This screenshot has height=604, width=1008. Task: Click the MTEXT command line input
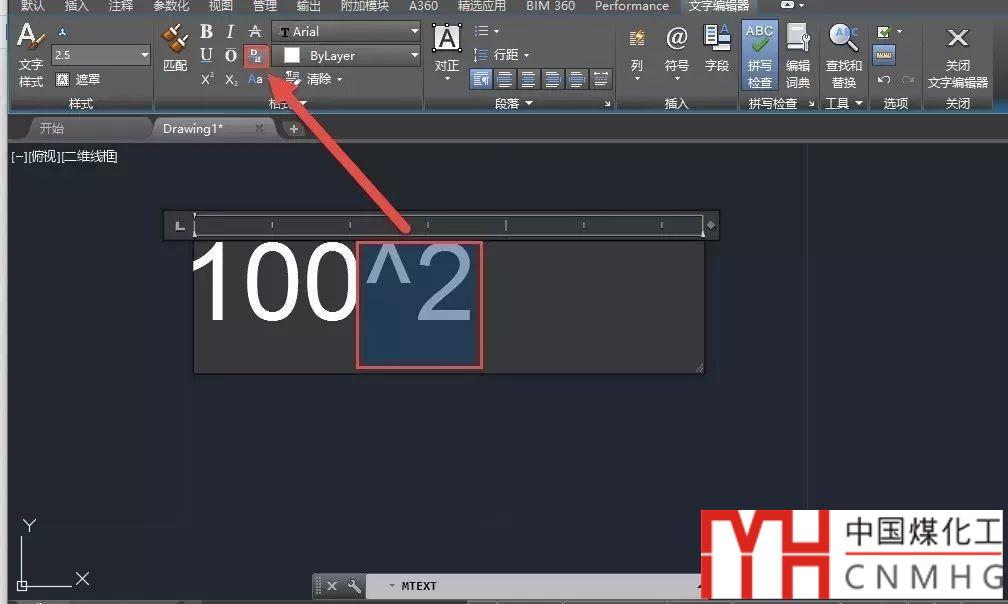pyautogui.click(x=540, y=586)
